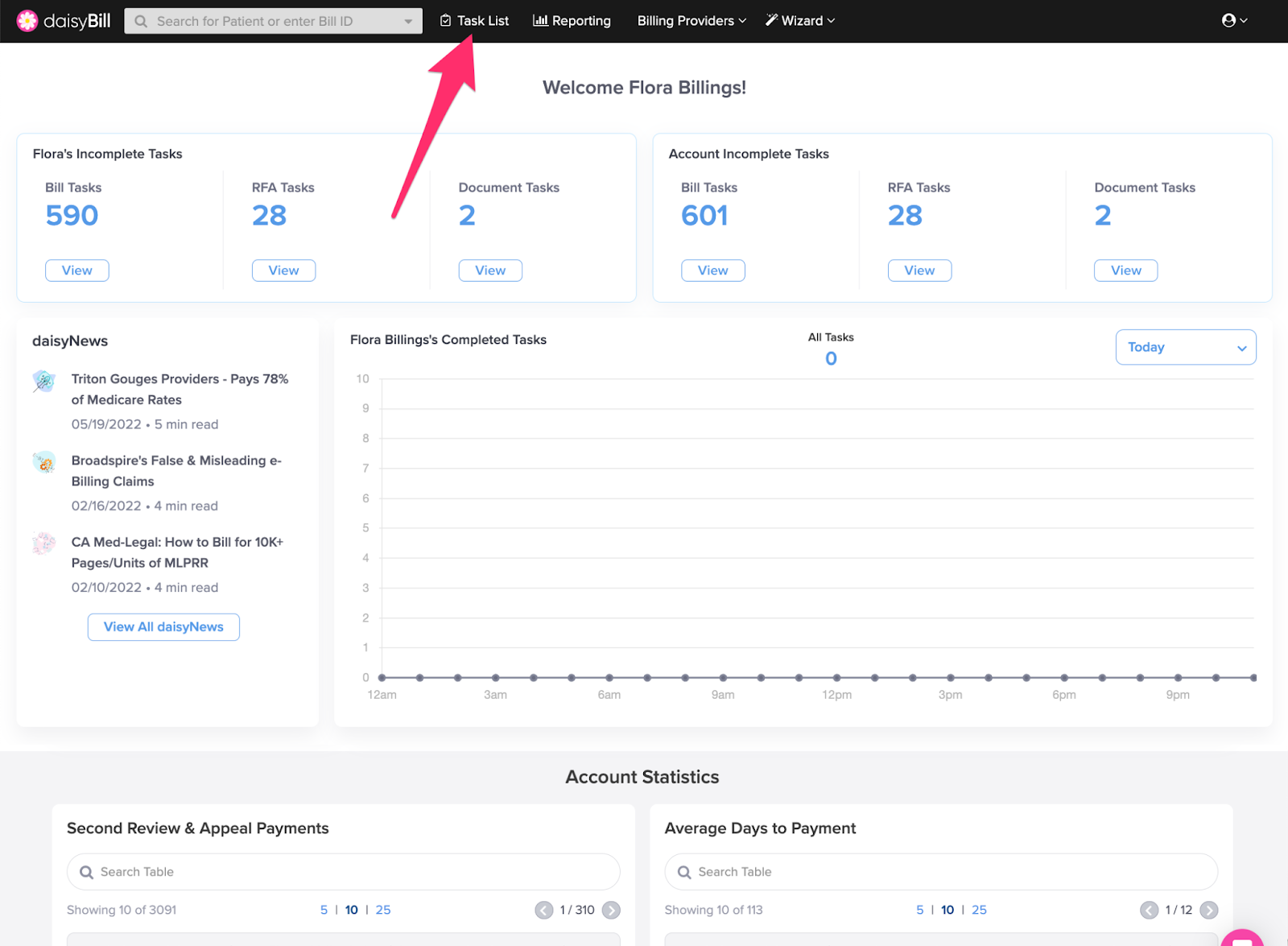This screenshot has height=946, width=1288.
Task: Click the View All daisyNews button
Action: 163,626
